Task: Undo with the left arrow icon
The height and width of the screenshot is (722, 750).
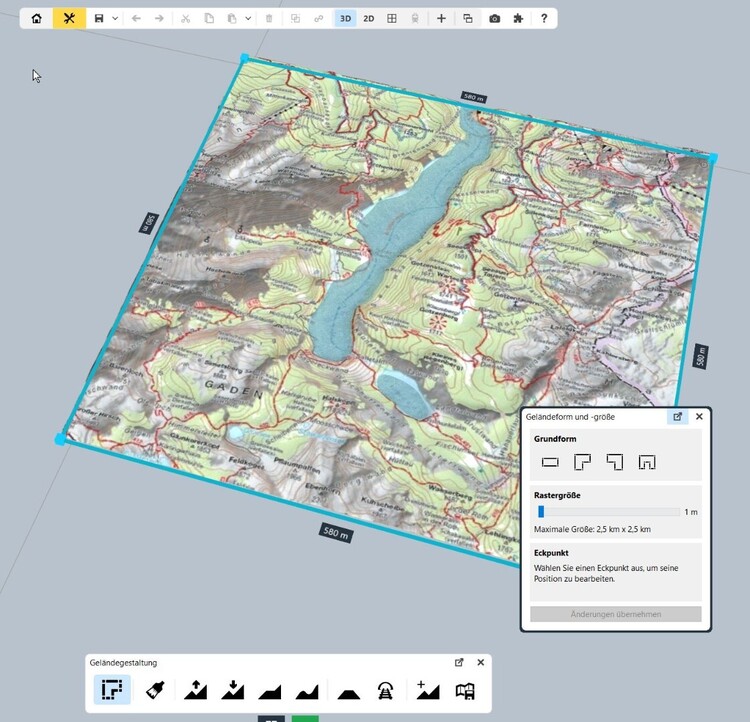Action: point(136,19)
